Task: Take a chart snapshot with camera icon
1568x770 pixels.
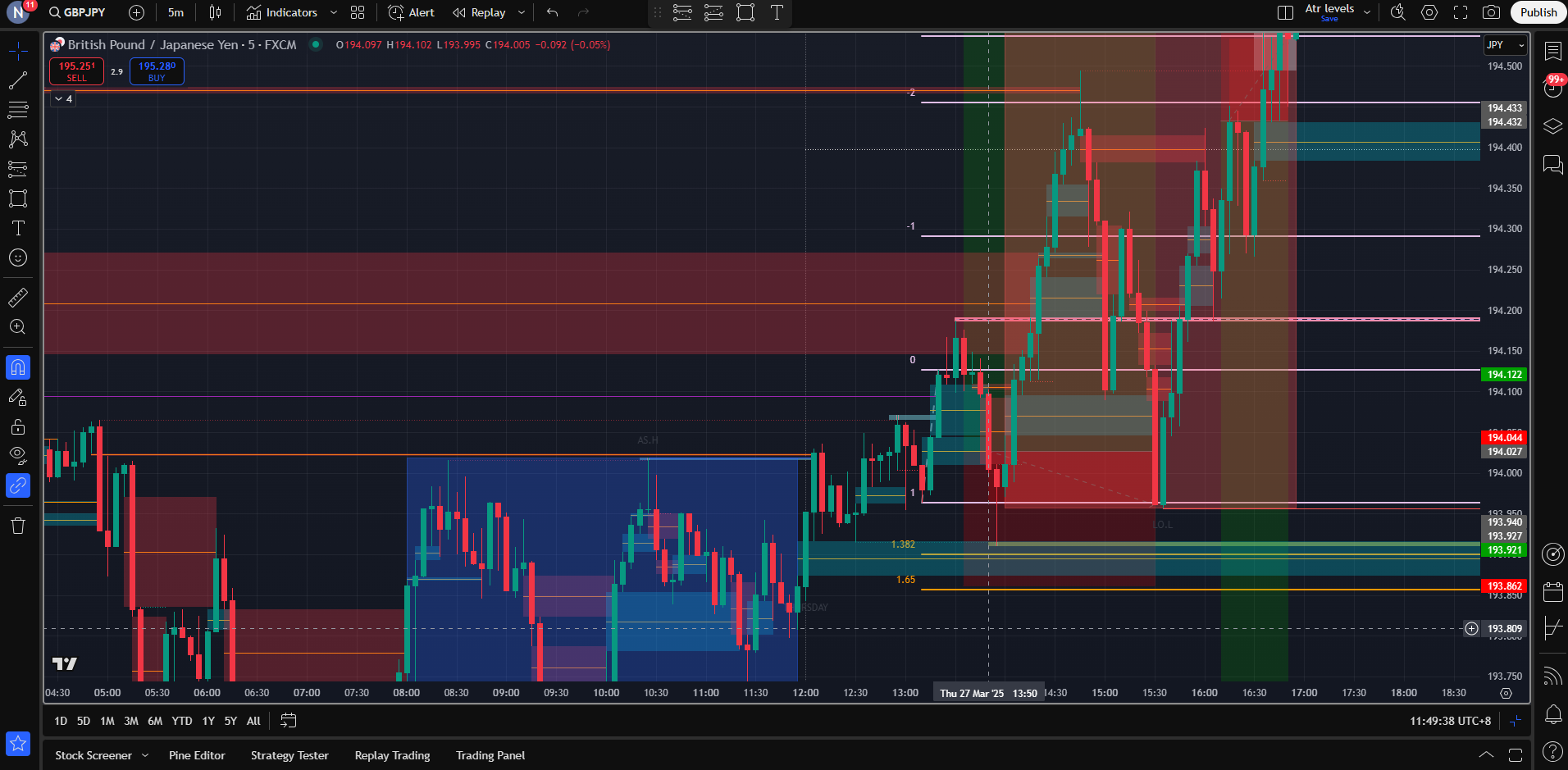Action: coord(1491,12)
